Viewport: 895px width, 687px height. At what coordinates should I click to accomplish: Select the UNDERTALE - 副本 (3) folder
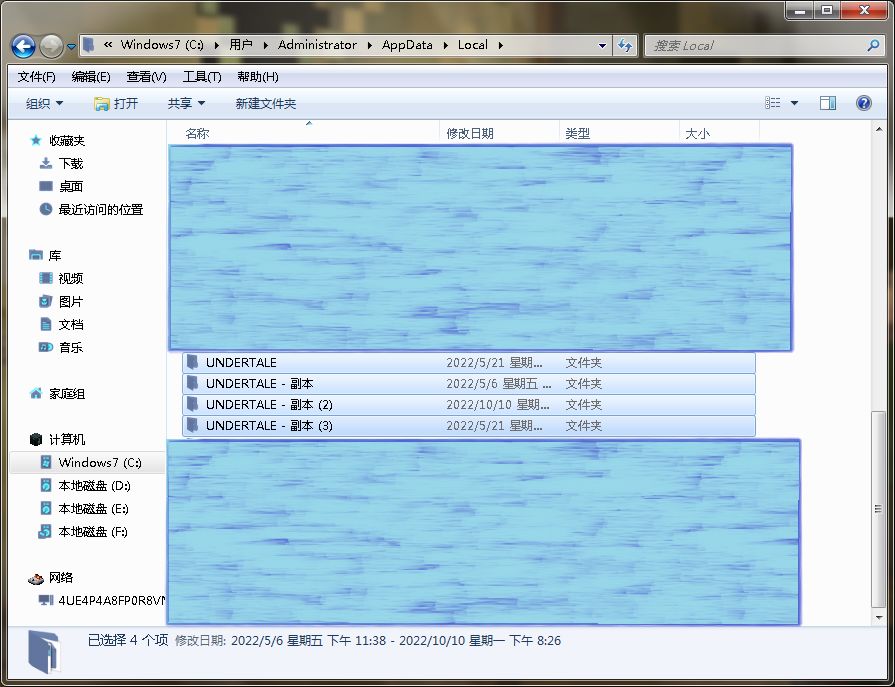pos(469,426)
